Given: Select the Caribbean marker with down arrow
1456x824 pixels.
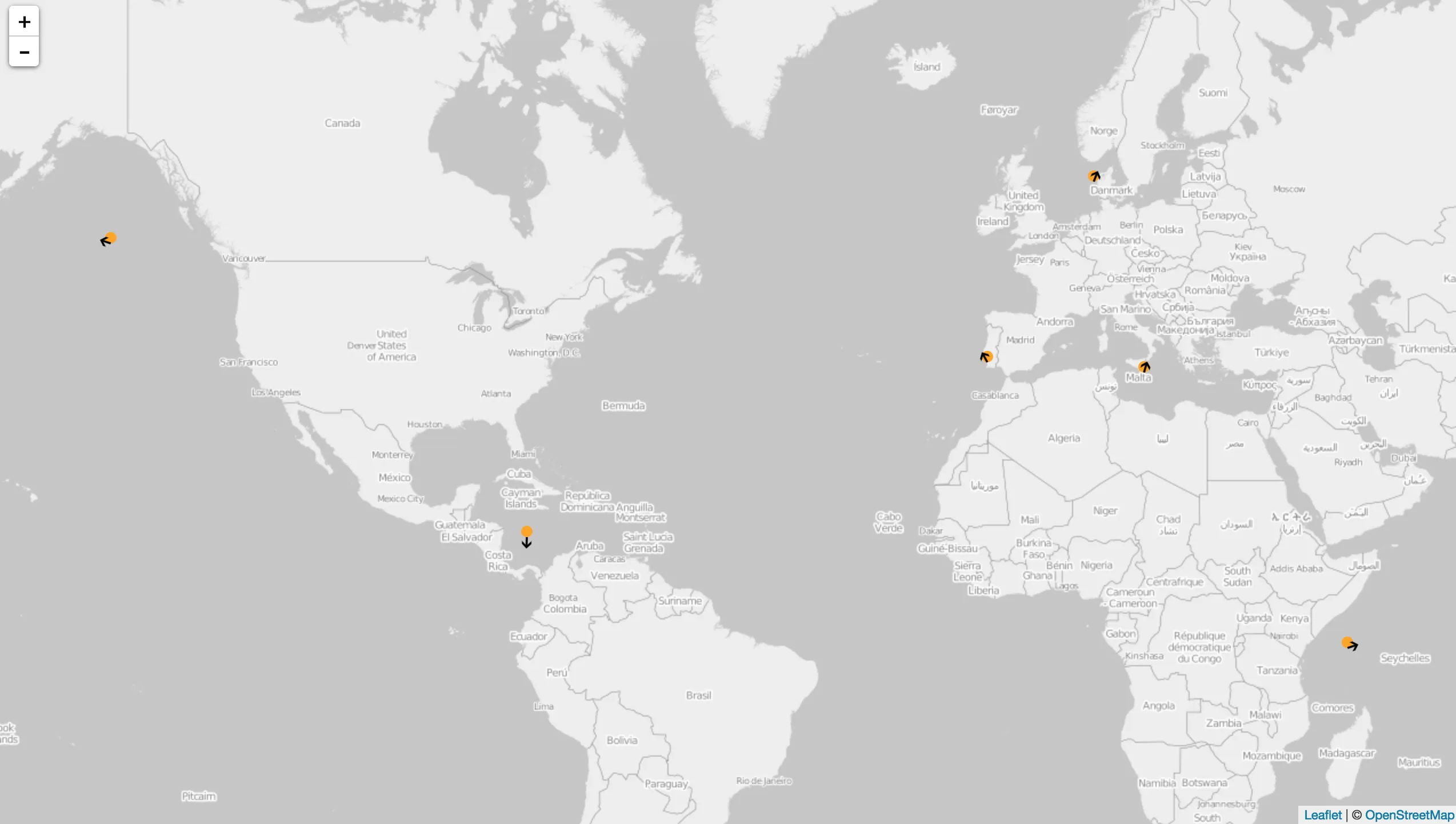Looking at the screenshot, I should (527, 533).
